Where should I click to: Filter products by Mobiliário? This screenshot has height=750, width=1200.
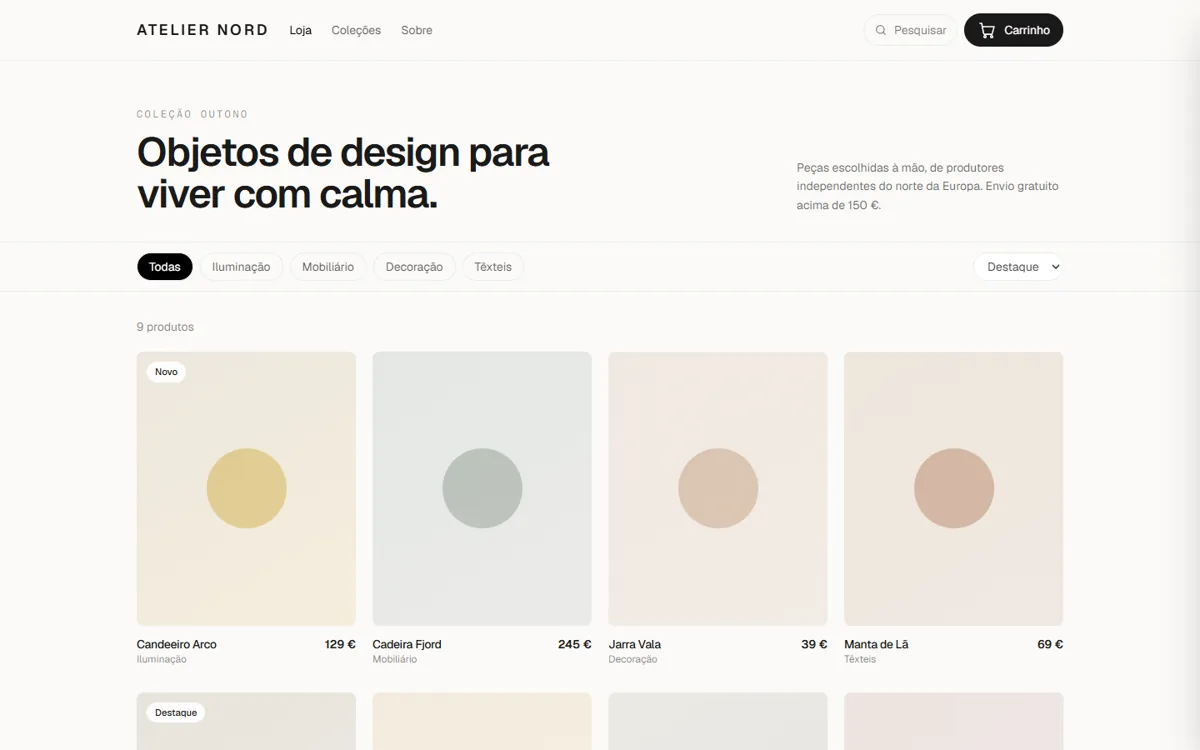tap(328, 267)
